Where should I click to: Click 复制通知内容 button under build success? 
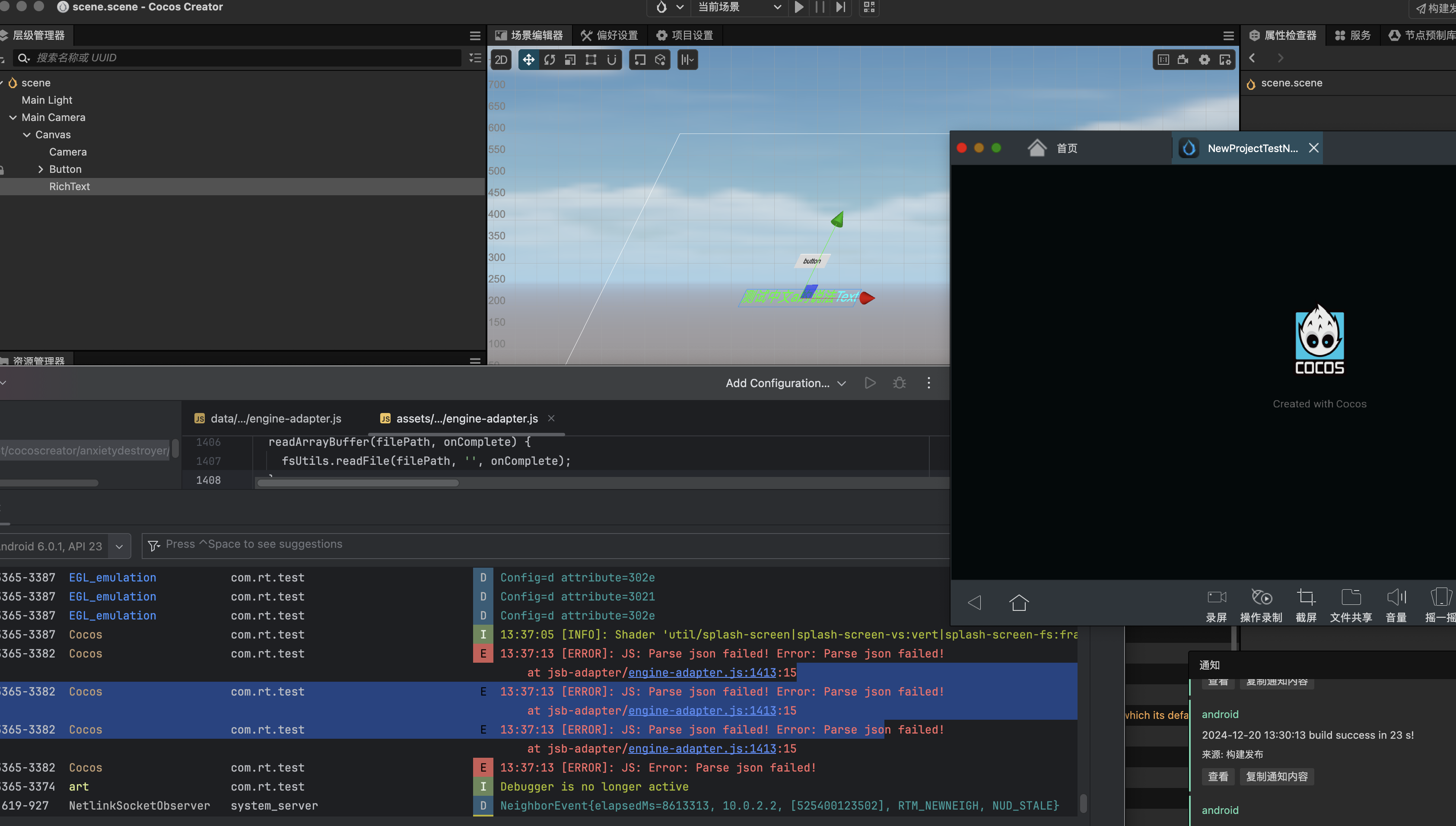tap(1276, 777)
